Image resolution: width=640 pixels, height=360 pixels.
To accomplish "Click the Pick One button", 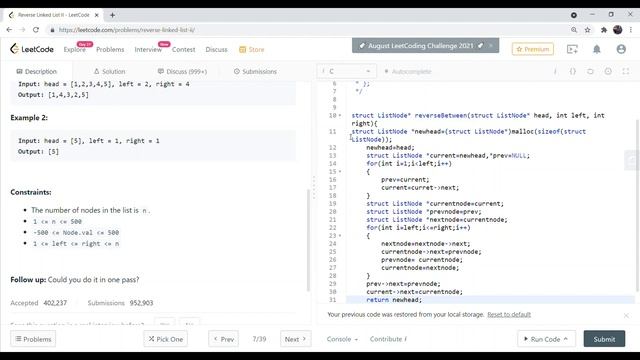I will [165, 339].
